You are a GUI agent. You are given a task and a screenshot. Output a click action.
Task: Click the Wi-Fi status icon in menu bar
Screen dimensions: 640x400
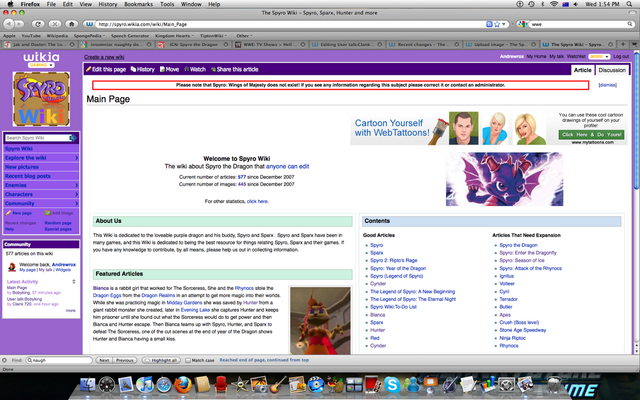point(554,4)
